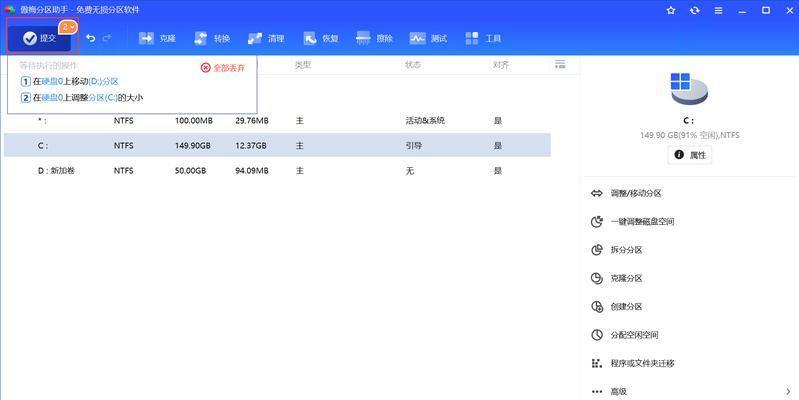The image size is (799, 400).
Task: Click the 50.00GB capacity cell
Action: click(x=191, y=171)
